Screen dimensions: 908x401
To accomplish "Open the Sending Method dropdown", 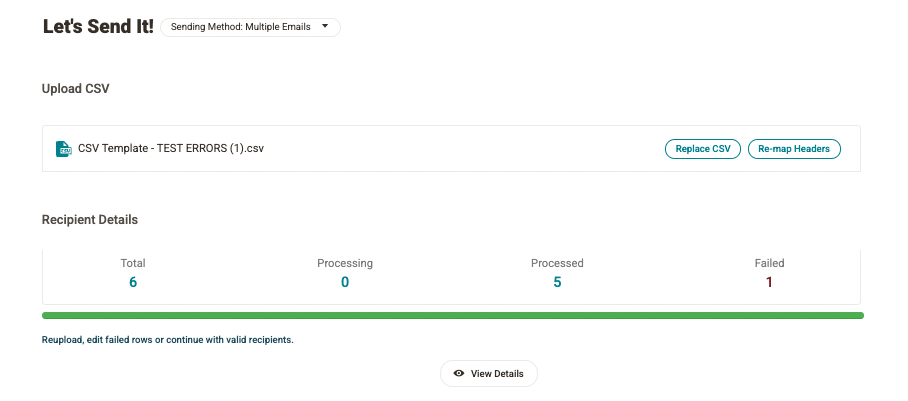I will [250, 28].
